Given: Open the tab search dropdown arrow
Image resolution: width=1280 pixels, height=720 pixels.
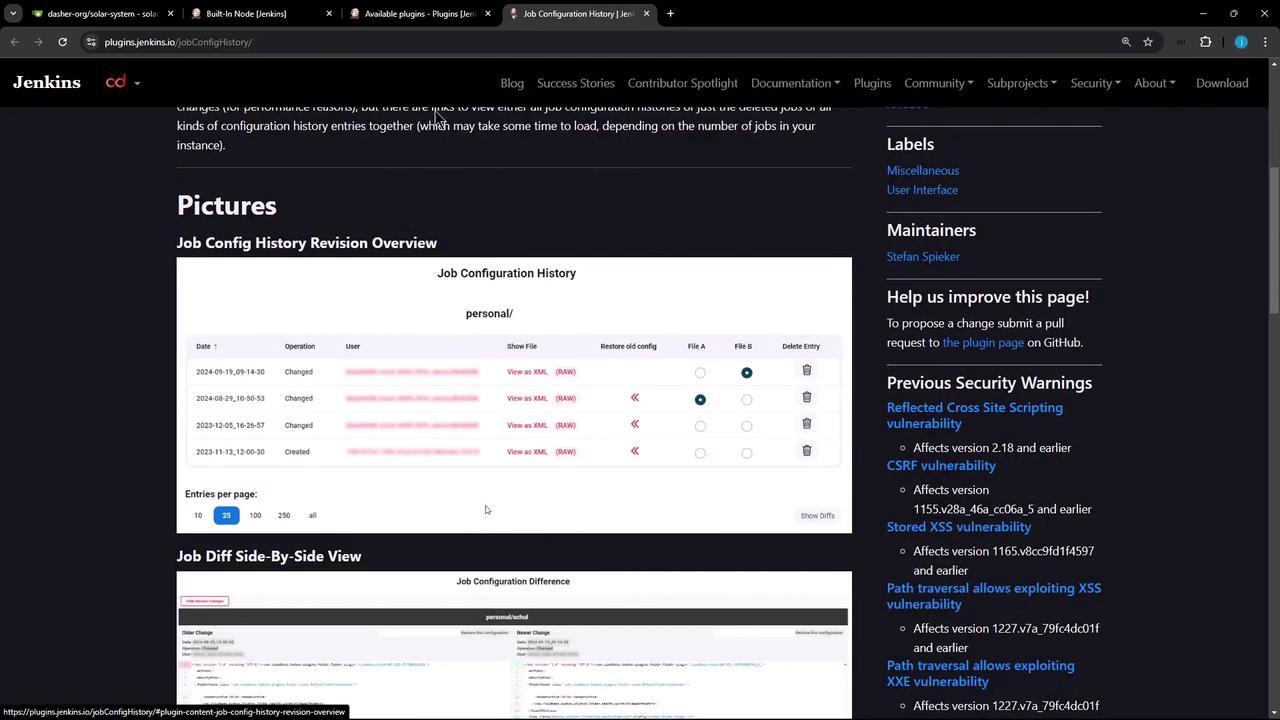Looking at the screenshot, I should click(13, 14).
